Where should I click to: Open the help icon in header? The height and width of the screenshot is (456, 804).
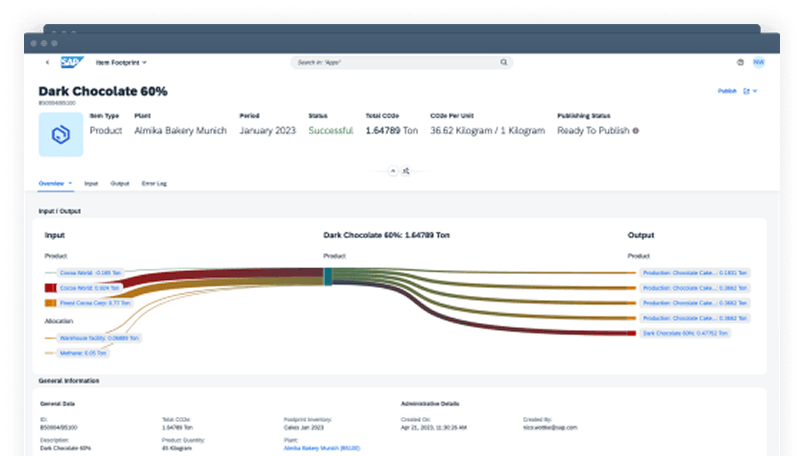[x=740, y=62]
